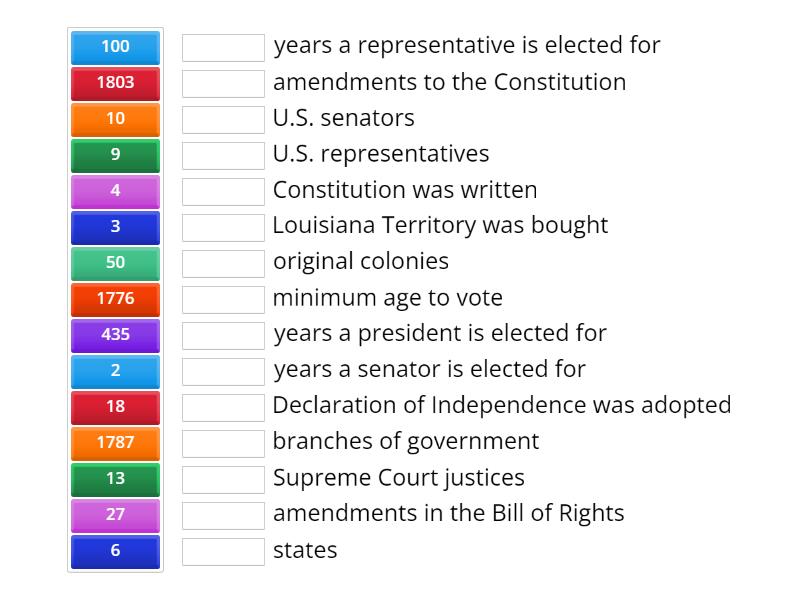The image size is (800, 600).
Task: Select the blue tile labeled 100
Action: tap(115, 46)
